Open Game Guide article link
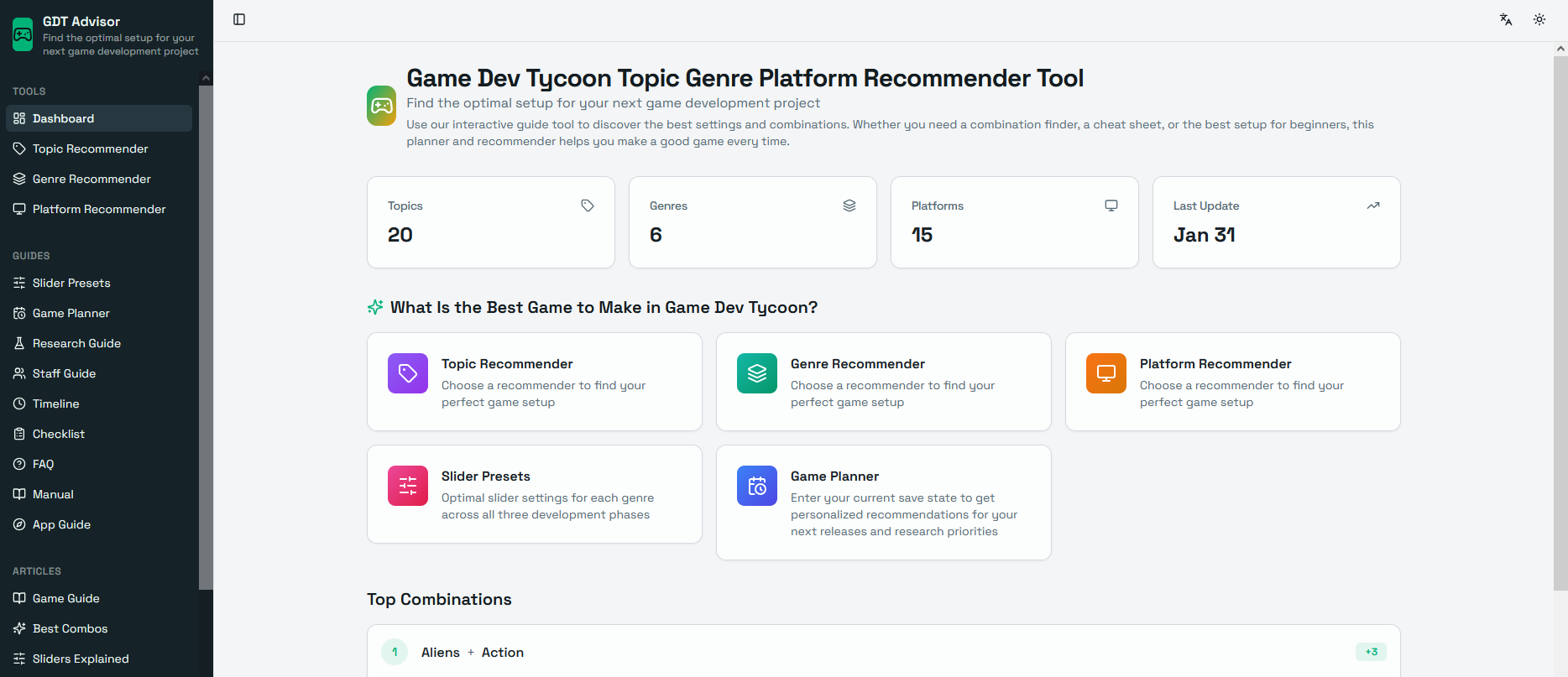 coord(99,598)
